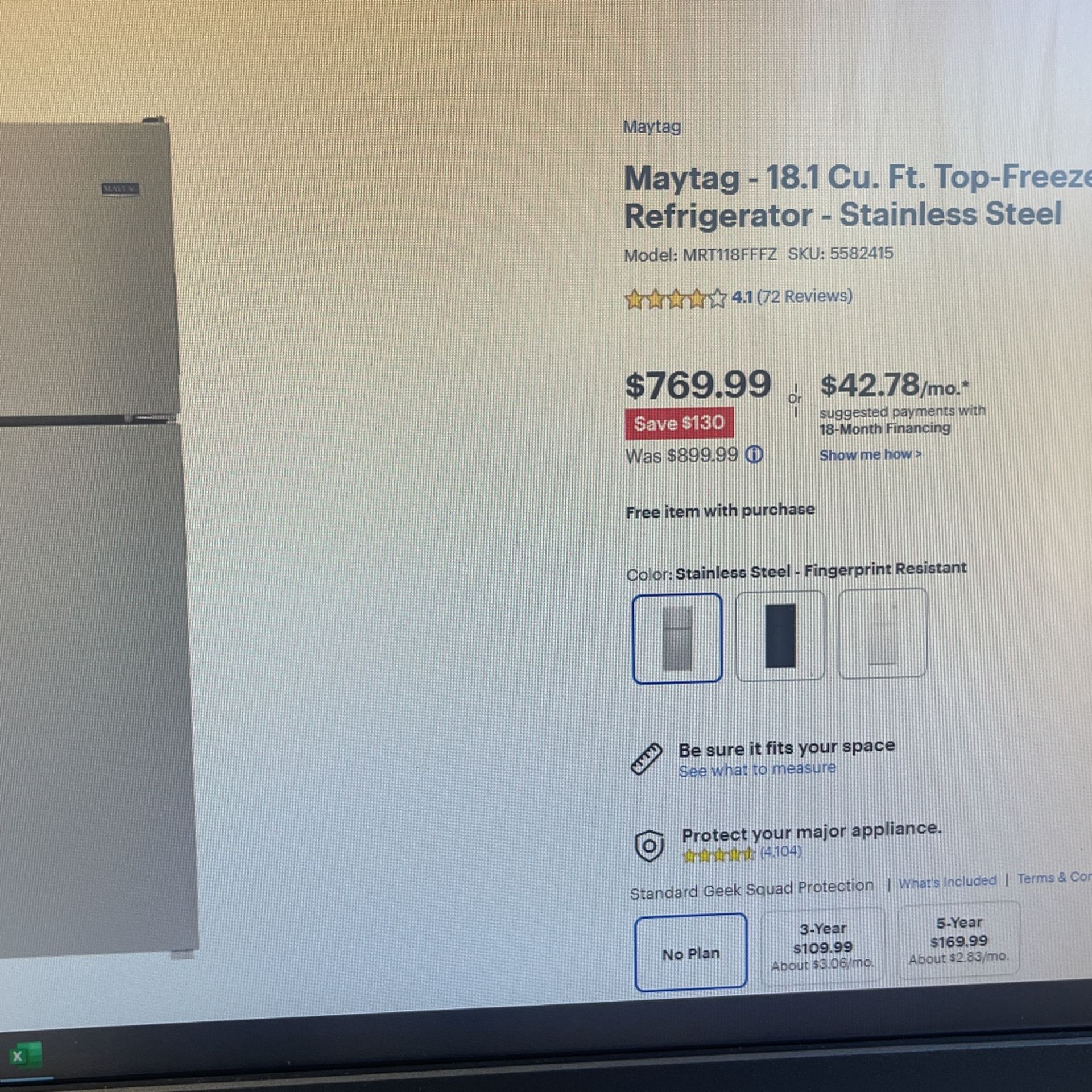Select the white color swatch
This screenshot has height=1092, width=1092.
click(883, 633)
